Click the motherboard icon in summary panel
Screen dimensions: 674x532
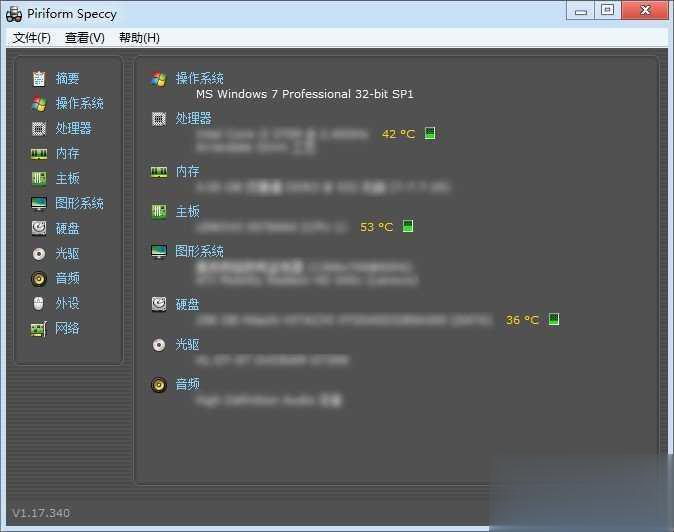[159, 211]
